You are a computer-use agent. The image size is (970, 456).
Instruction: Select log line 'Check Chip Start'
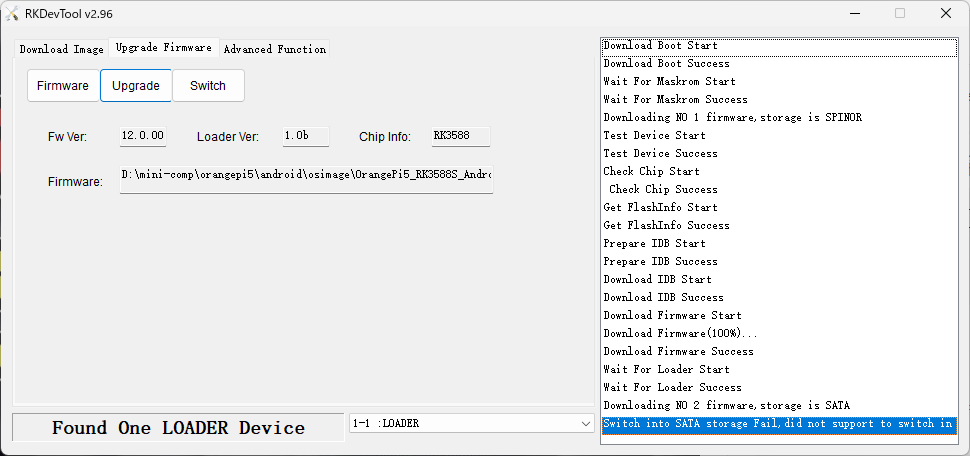coord(779,171)
